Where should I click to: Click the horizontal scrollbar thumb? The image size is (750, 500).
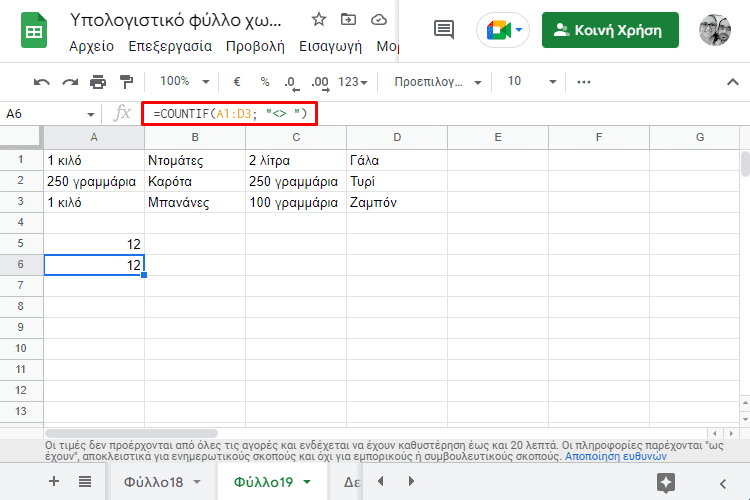[131, 433]
